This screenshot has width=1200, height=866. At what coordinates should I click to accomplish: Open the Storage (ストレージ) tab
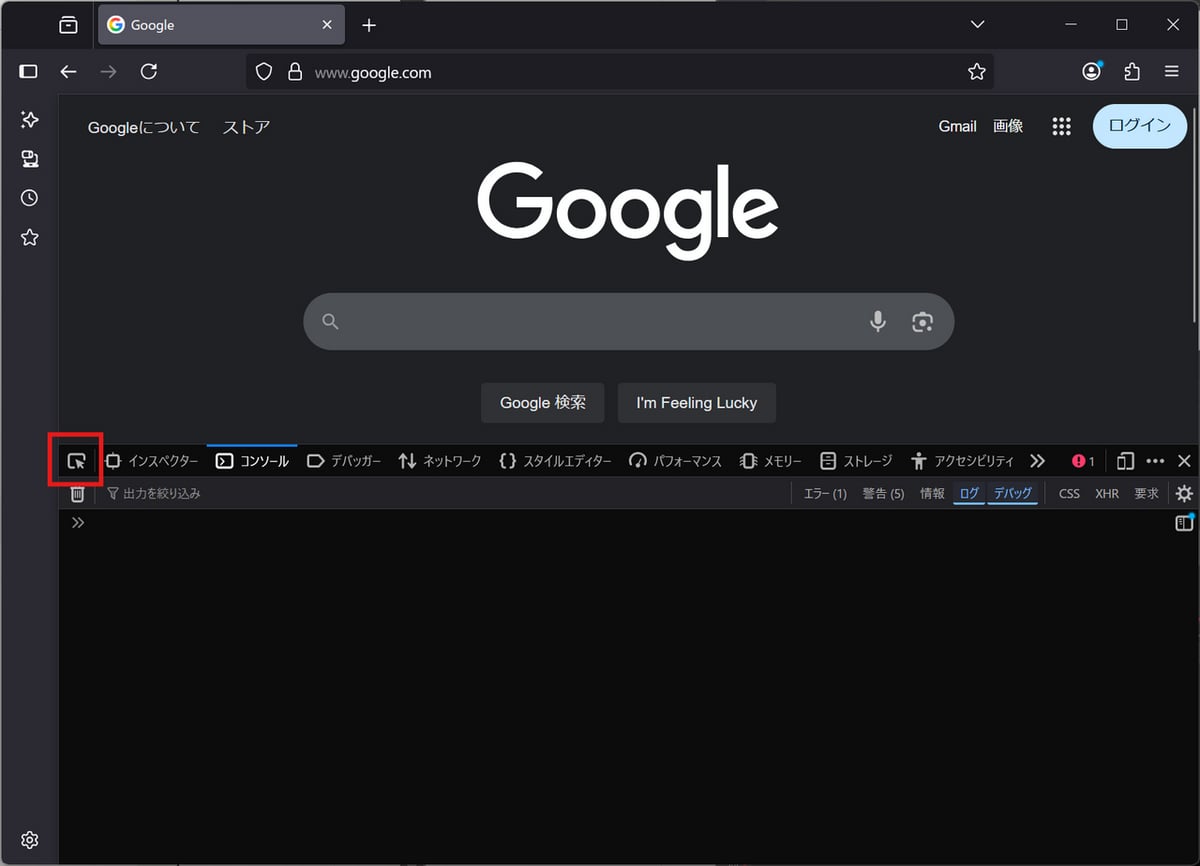coord(856,461)
